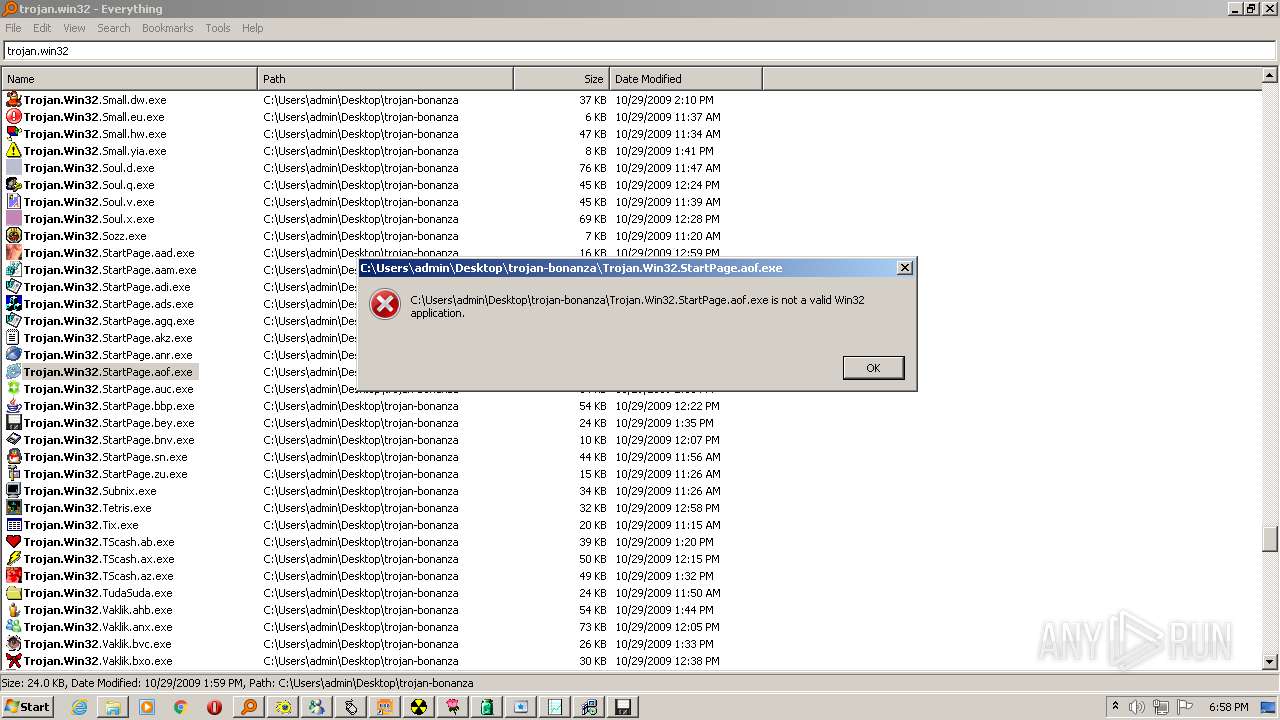The width and height of the screenshot is (1280, 720).
Task: Sort results by Date Modified column header
Action: pyautogui.click(x=685, y=79)
